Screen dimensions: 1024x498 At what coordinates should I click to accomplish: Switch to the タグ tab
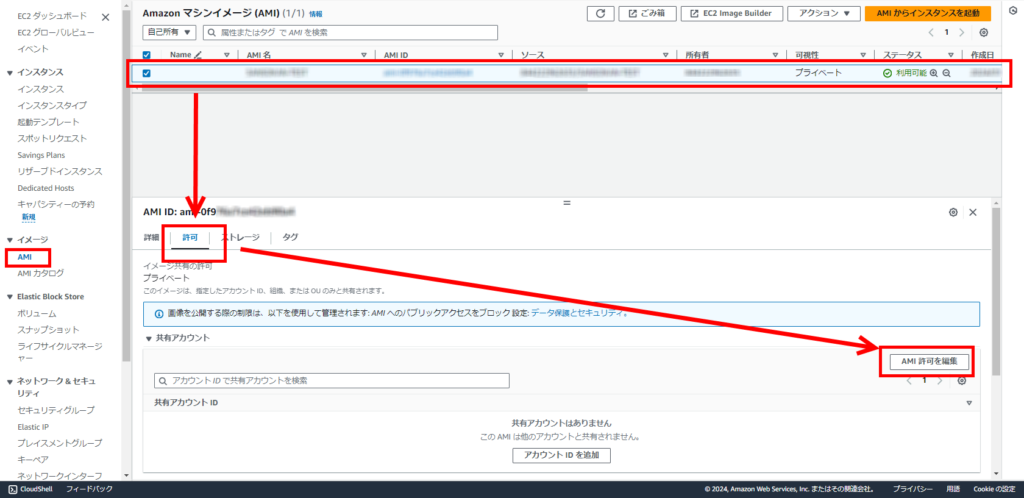tap(290, 238)
